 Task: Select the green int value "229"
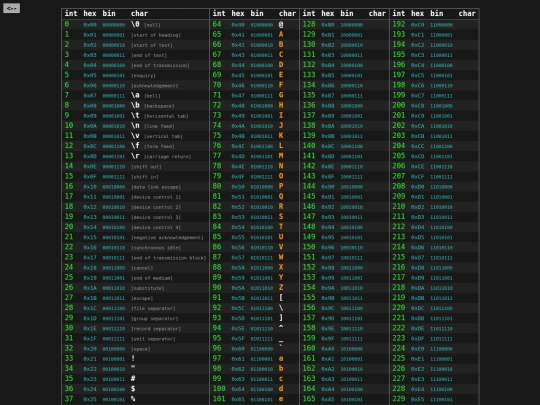click(x=399, y=399)
